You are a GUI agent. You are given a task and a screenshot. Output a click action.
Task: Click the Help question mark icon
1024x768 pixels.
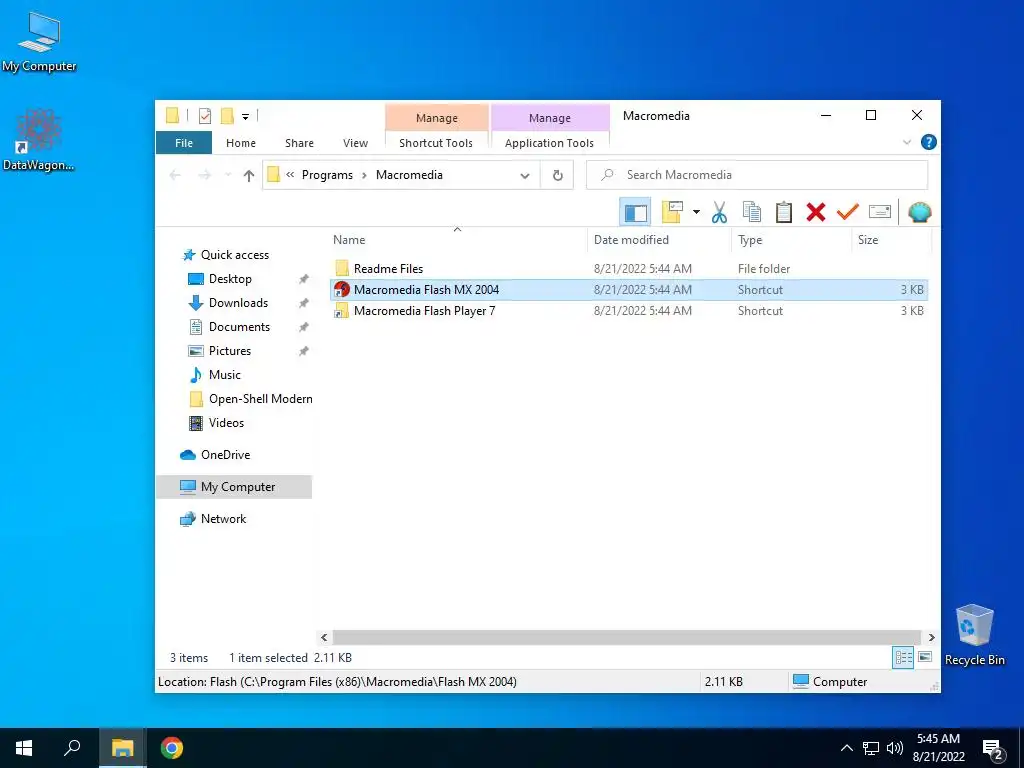click(928, 142)
